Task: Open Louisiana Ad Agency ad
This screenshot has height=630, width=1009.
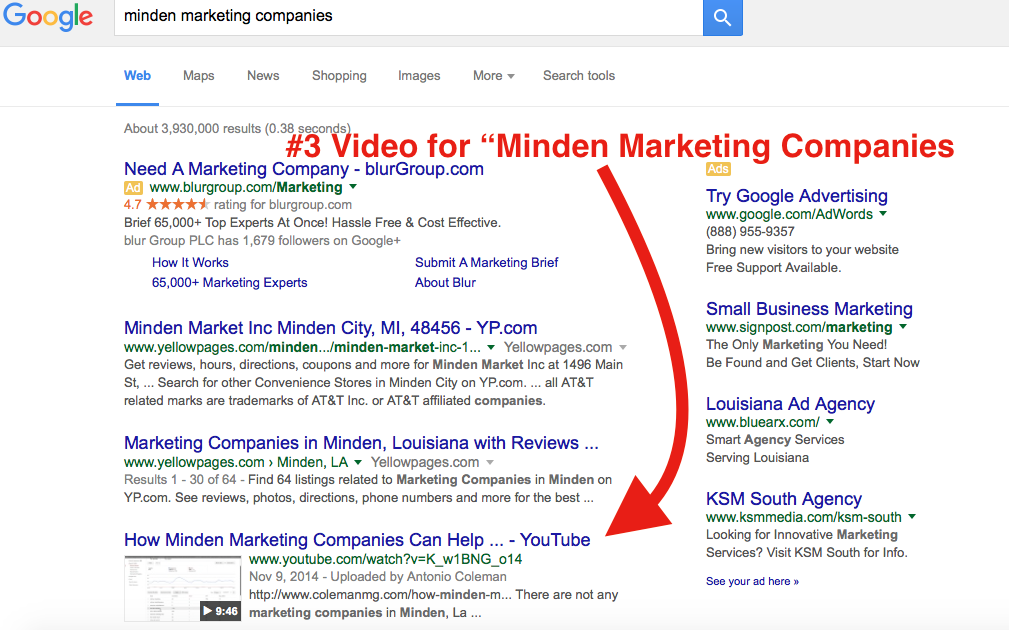Action: click(x=790, y=404)
